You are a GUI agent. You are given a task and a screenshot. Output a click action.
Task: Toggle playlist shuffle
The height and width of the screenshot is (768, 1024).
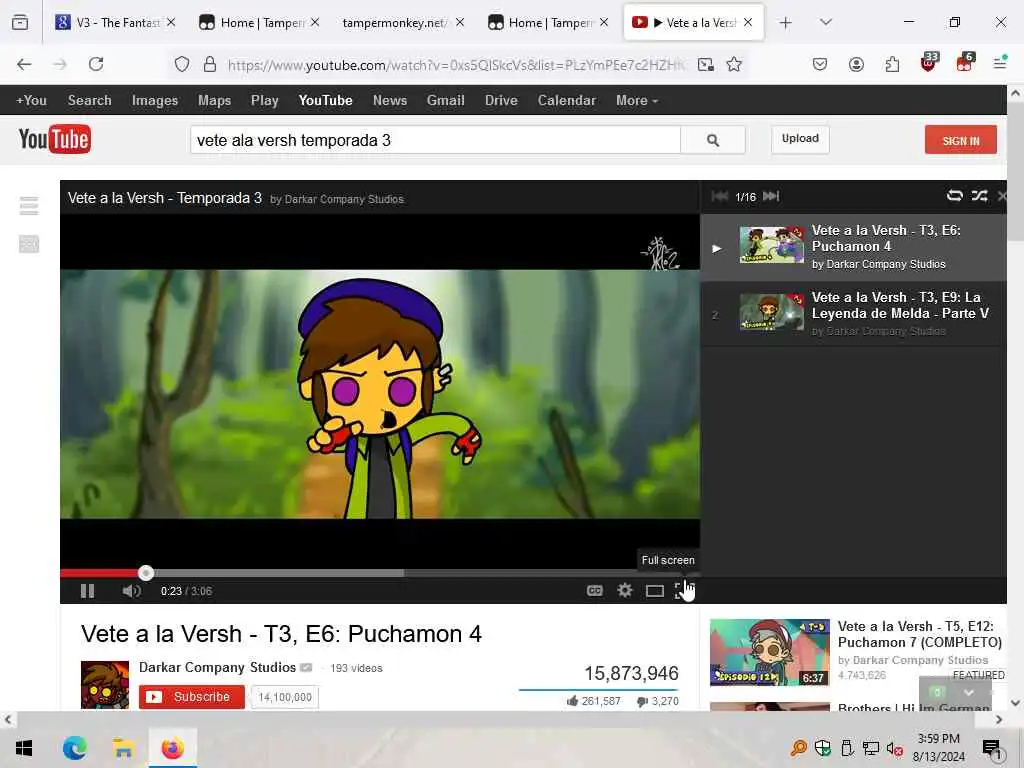pyautogui.click(x=980, y=195)
